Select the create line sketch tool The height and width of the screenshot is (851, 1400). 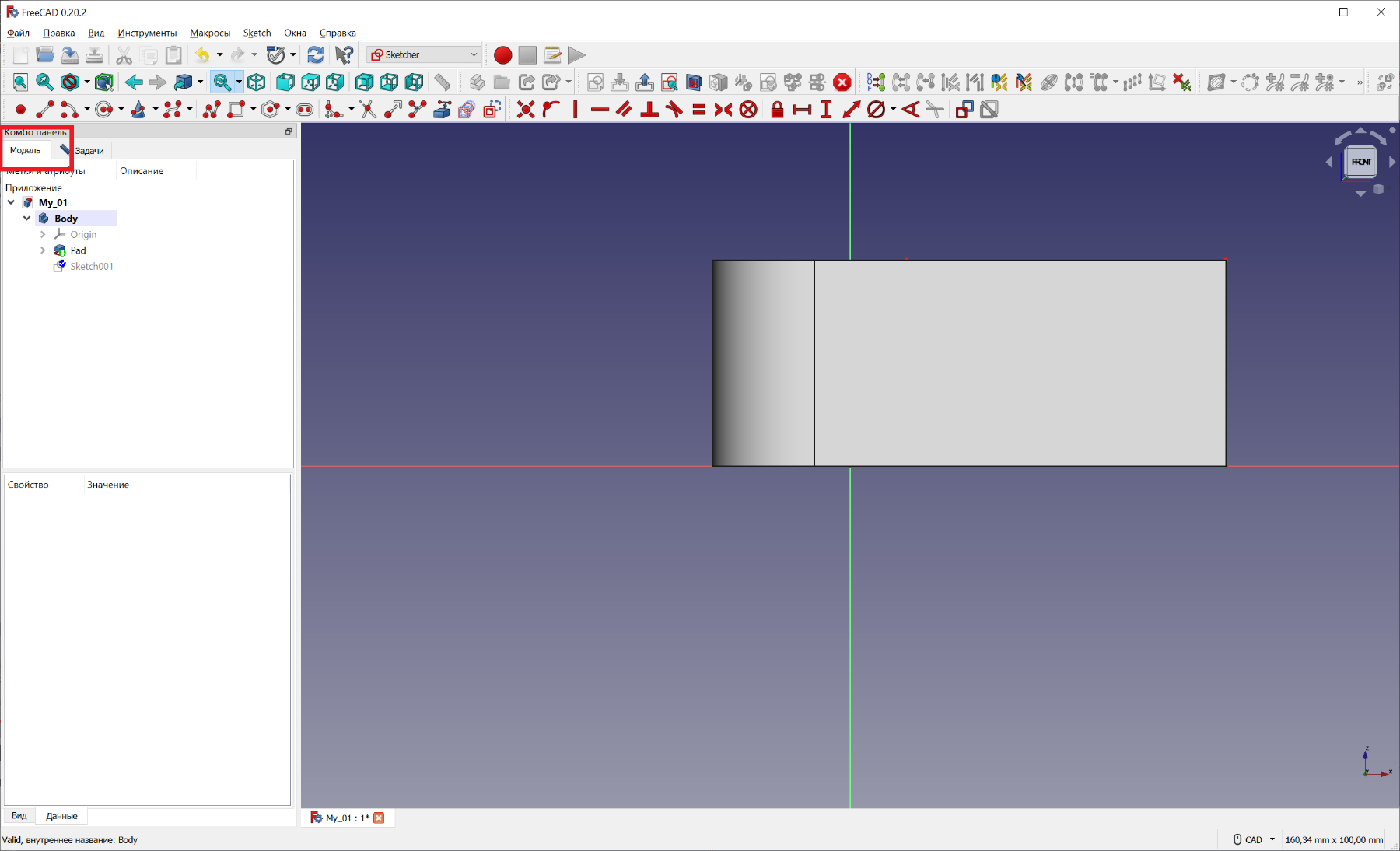tap(45, 110)
